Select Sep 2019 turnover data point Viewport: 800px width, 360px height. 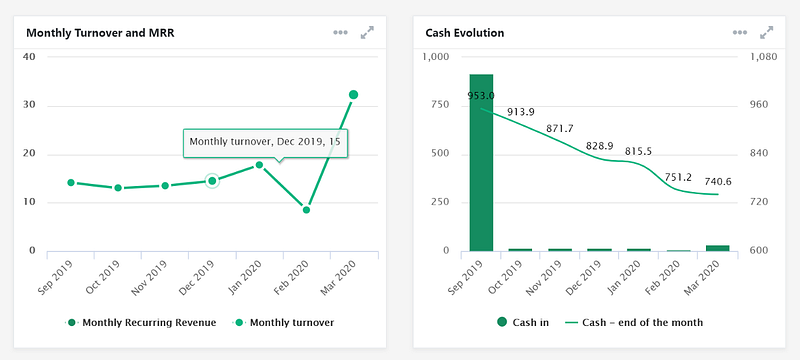pos(71,183)
